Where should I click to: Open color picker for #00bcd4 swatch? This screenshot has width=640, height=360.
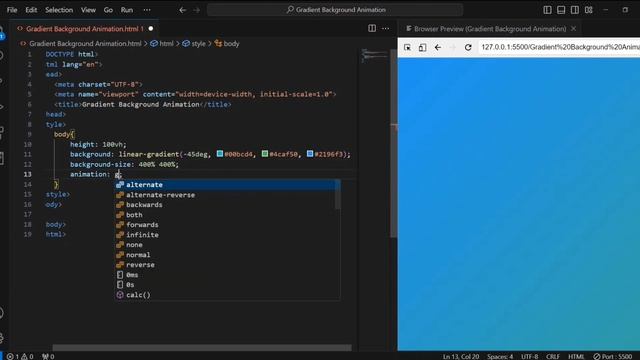[x=220, y=154]
